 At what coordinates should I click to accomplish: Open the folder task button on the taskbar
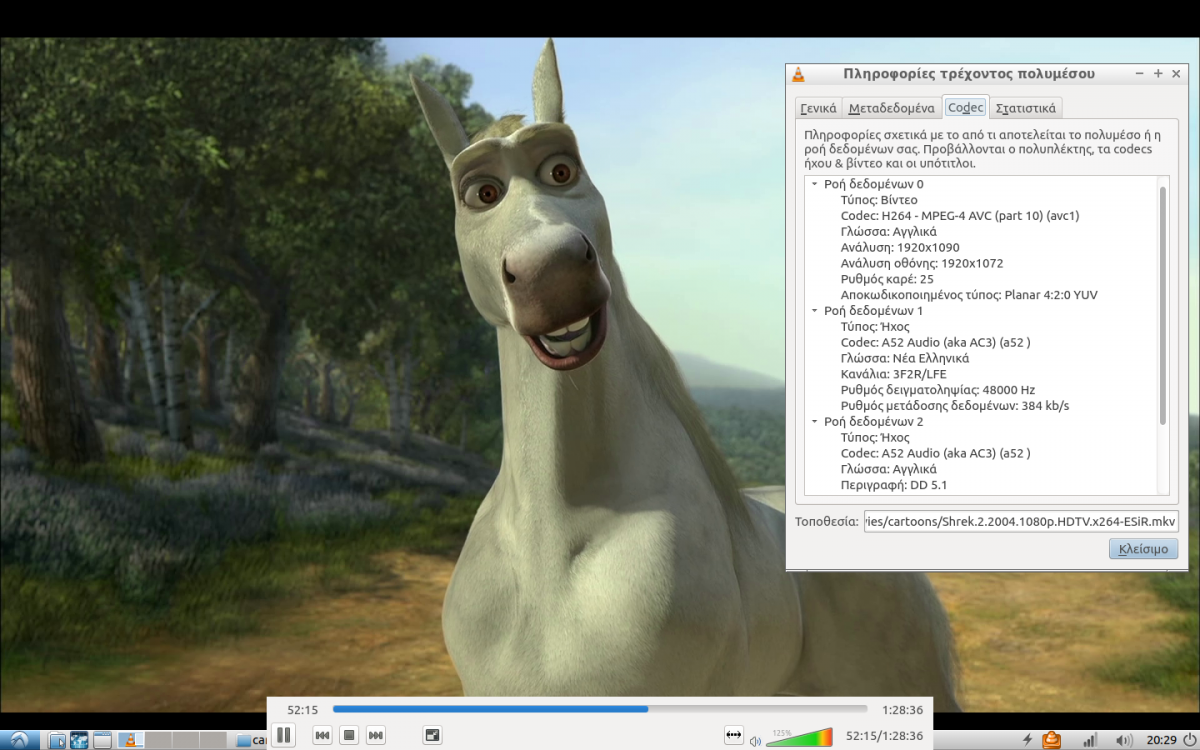coord(251,741)
